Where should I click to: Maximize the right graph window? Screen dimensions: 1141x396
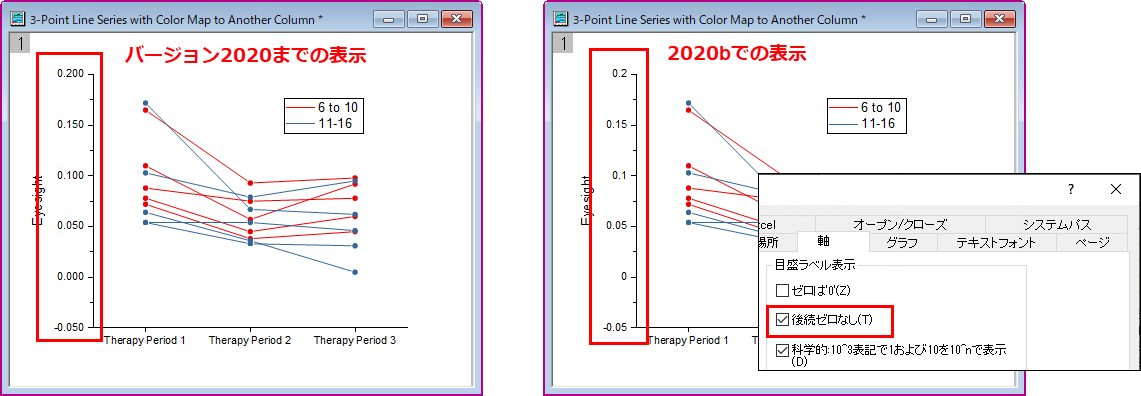point(966,20)
